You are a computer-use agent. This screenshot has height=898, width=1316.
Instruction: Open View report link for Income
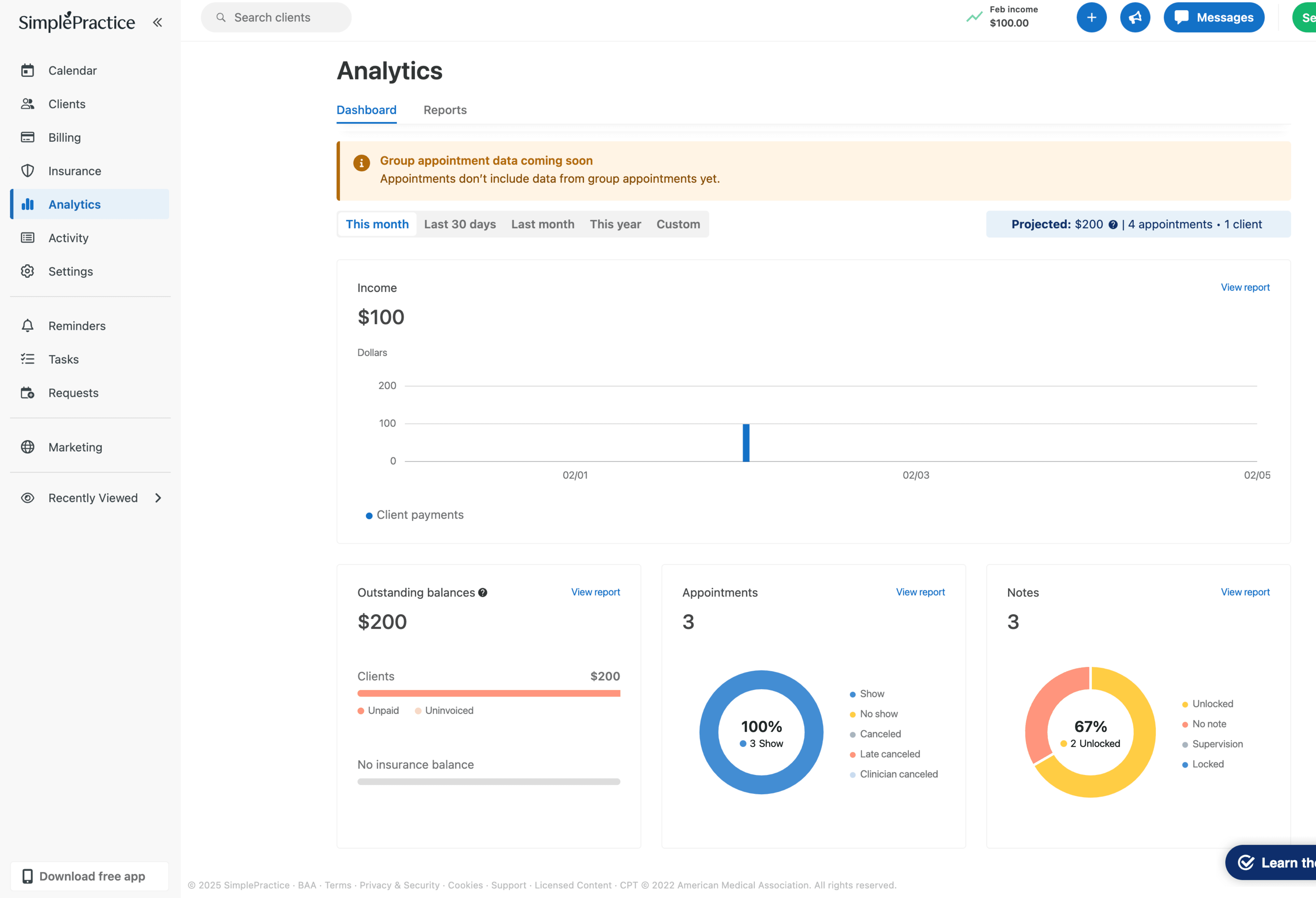[1245, 287]
